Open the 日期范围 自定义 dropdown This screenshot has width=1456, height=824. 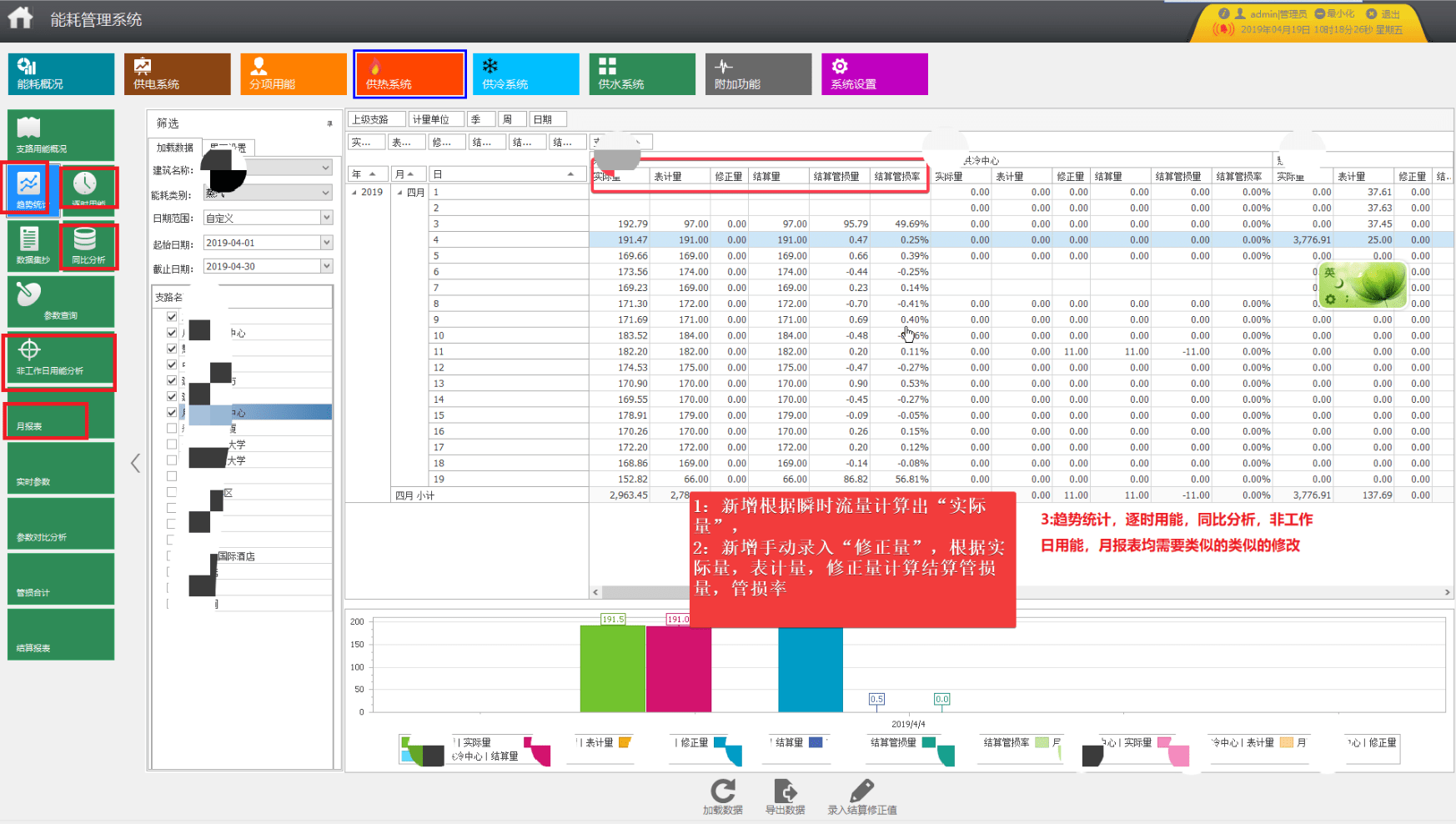click(269, 218)
